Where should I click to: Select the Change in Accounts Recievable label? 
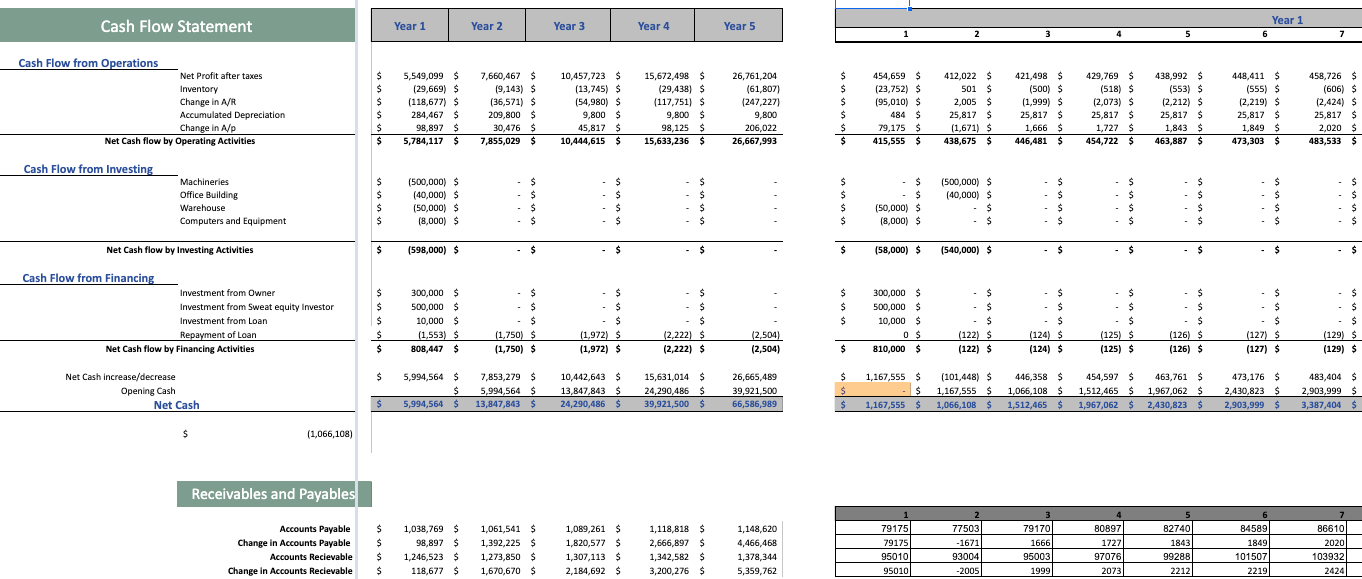pyautogui.click(x=290, y=571)
